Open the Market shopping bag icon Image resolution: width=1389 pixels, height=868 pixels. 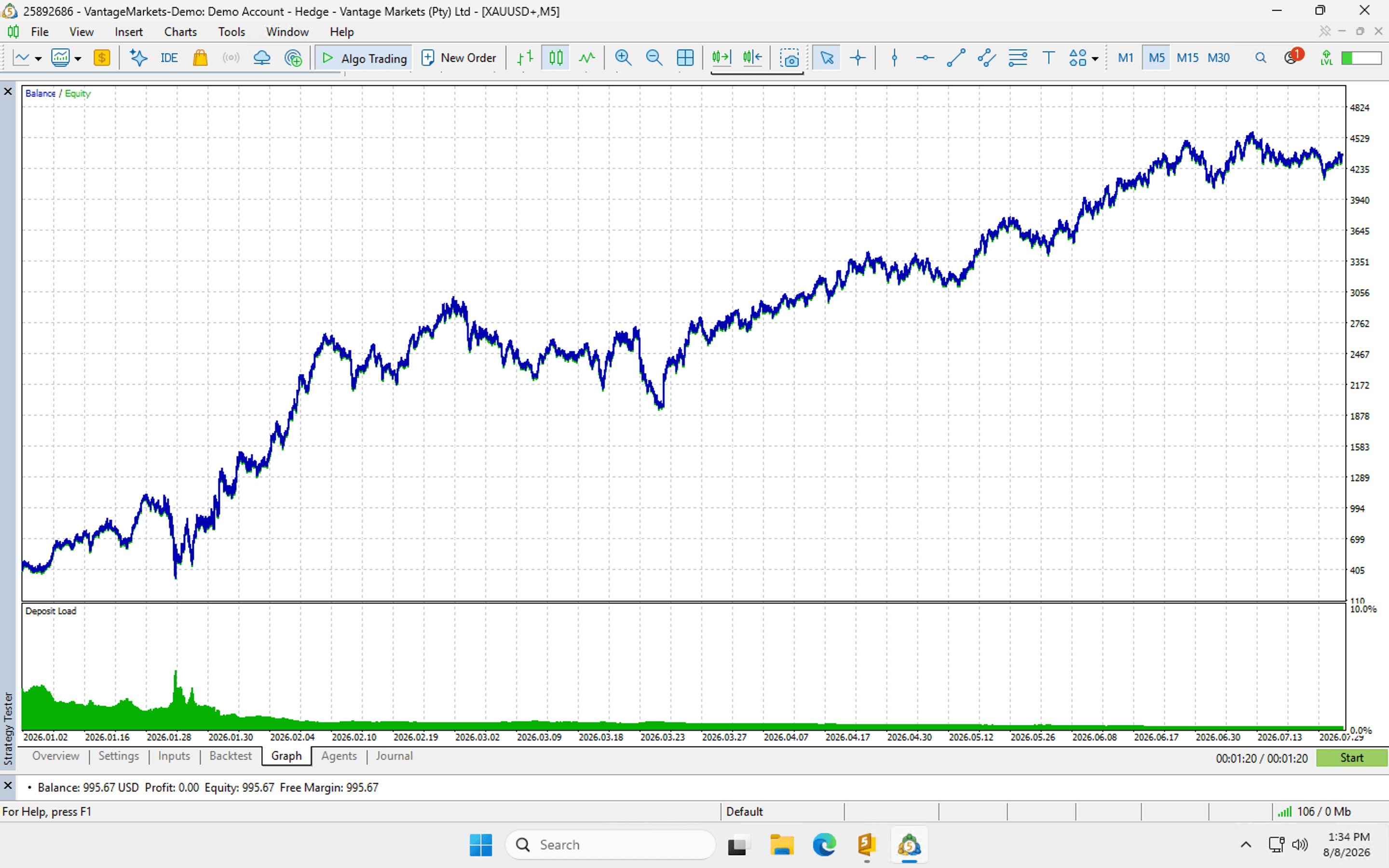click(x=200, y=58)
